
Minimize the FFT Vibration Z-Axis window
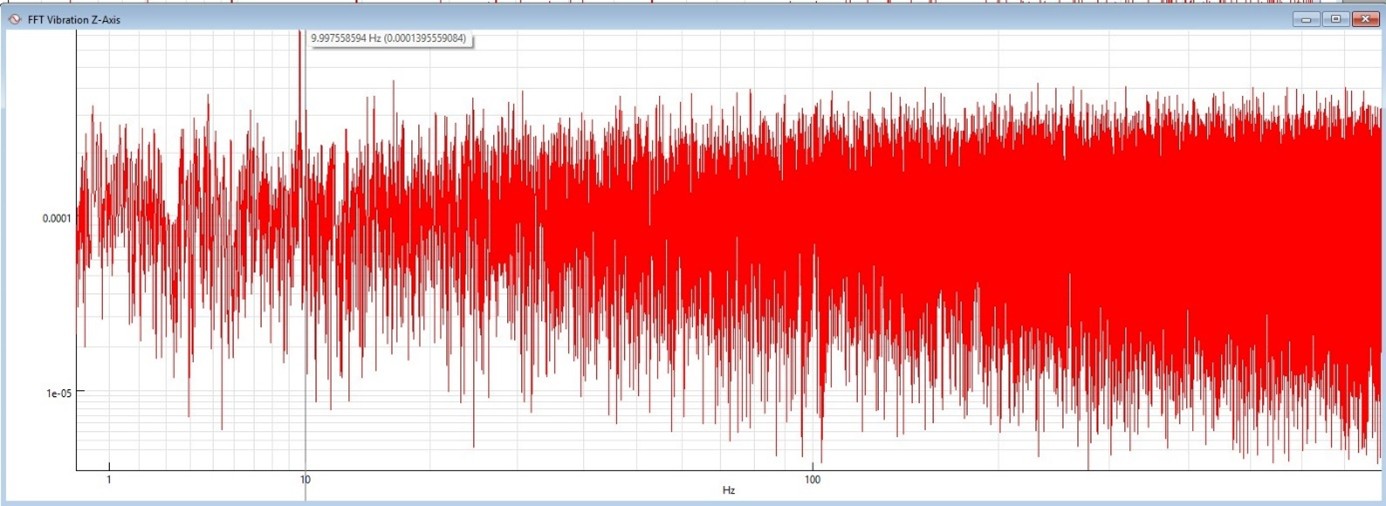pyautogui.click(x=1304, y=19)
